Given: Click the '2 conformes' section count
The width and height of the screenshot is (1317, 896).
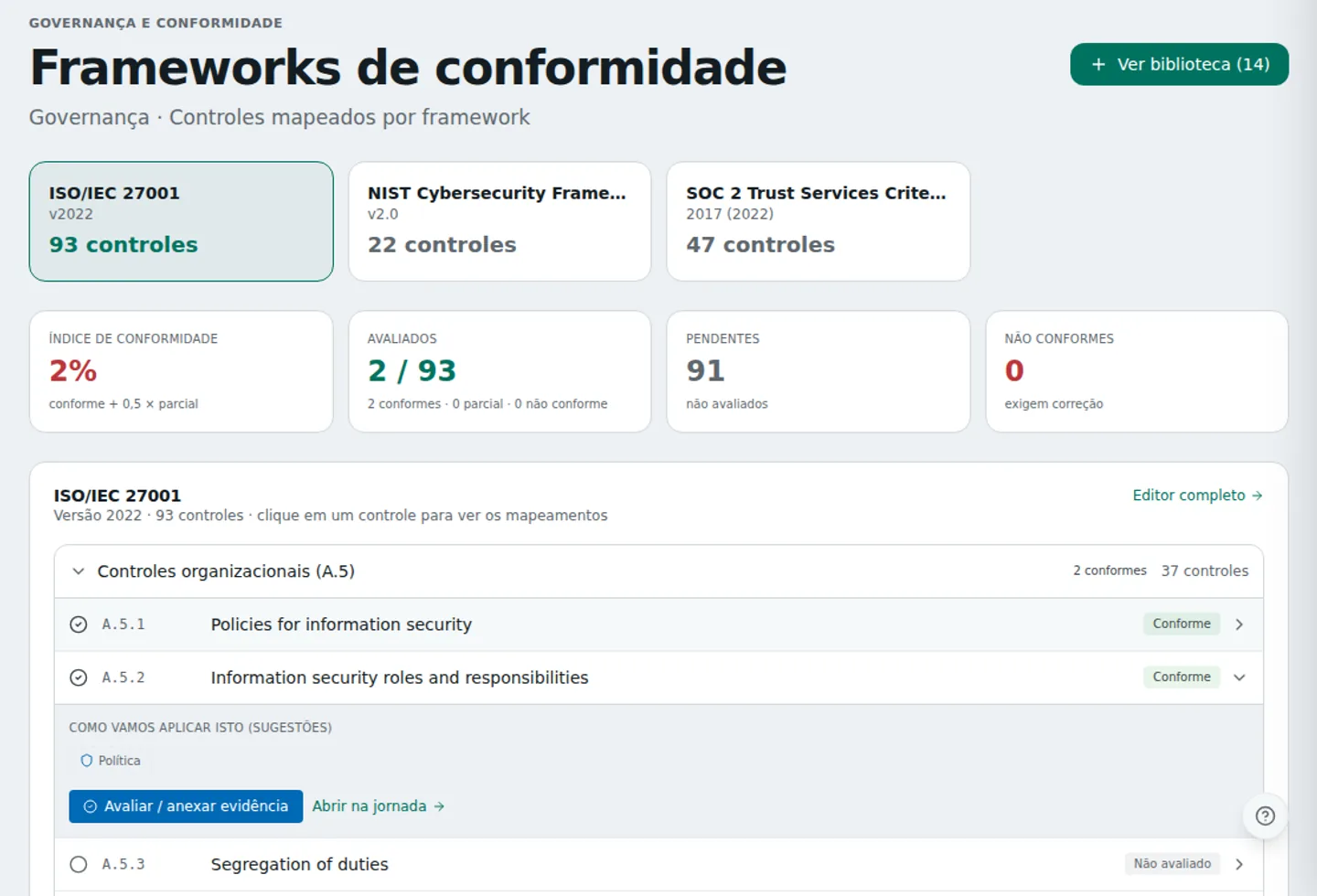Looking at the screenshot, I should (1109, 571).
